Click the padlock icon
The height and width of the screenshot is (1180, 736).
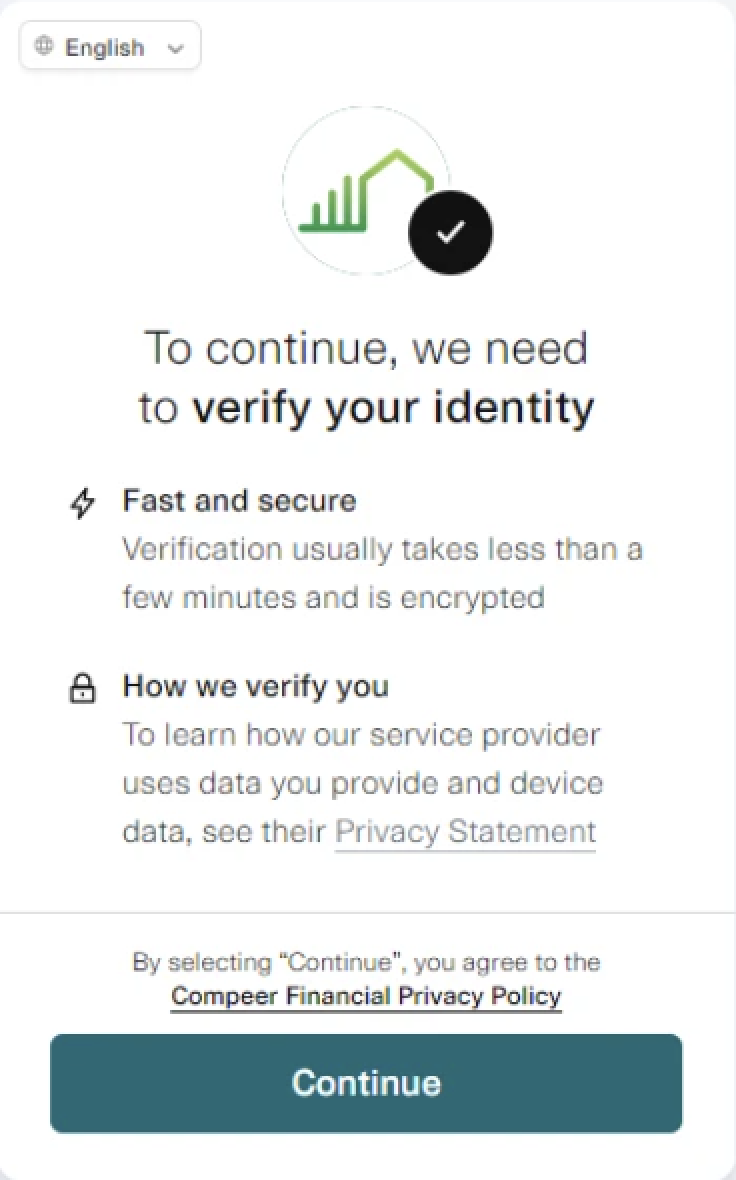point(82,688)
